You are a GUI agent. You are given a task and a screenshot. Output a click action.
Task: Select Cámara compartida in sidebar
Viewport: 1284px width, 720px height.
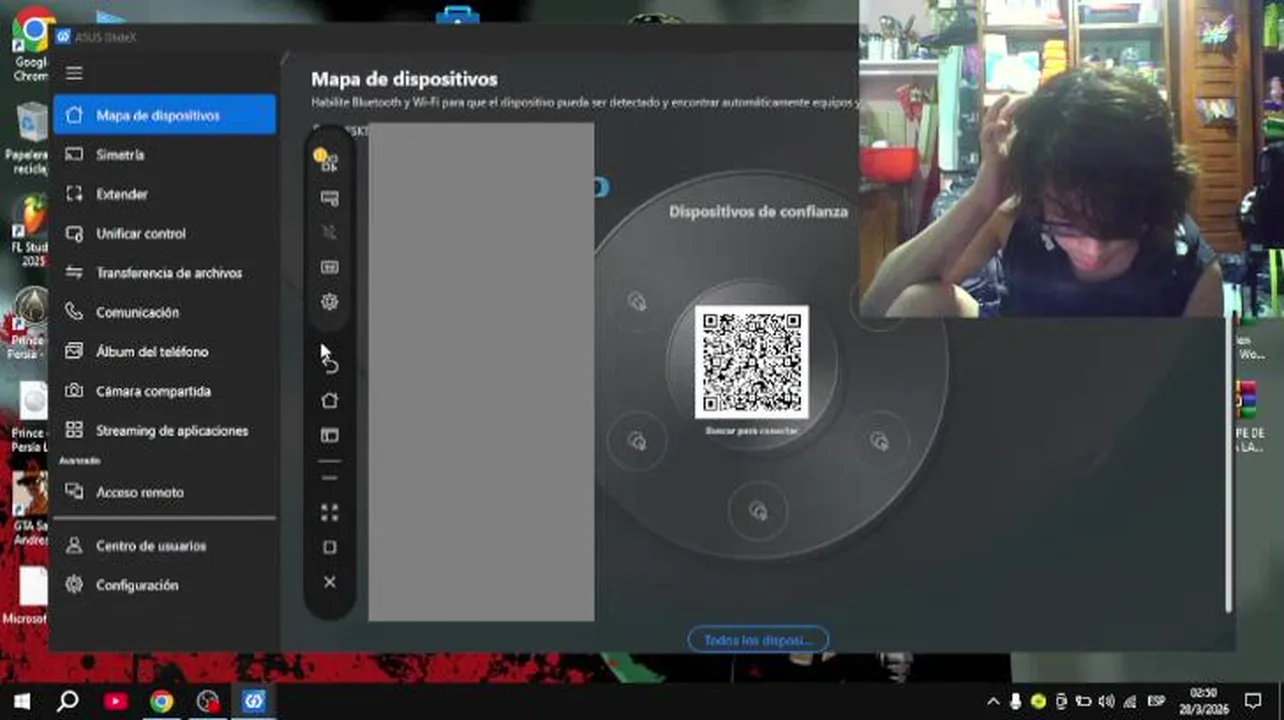click(x=165, y=391)
